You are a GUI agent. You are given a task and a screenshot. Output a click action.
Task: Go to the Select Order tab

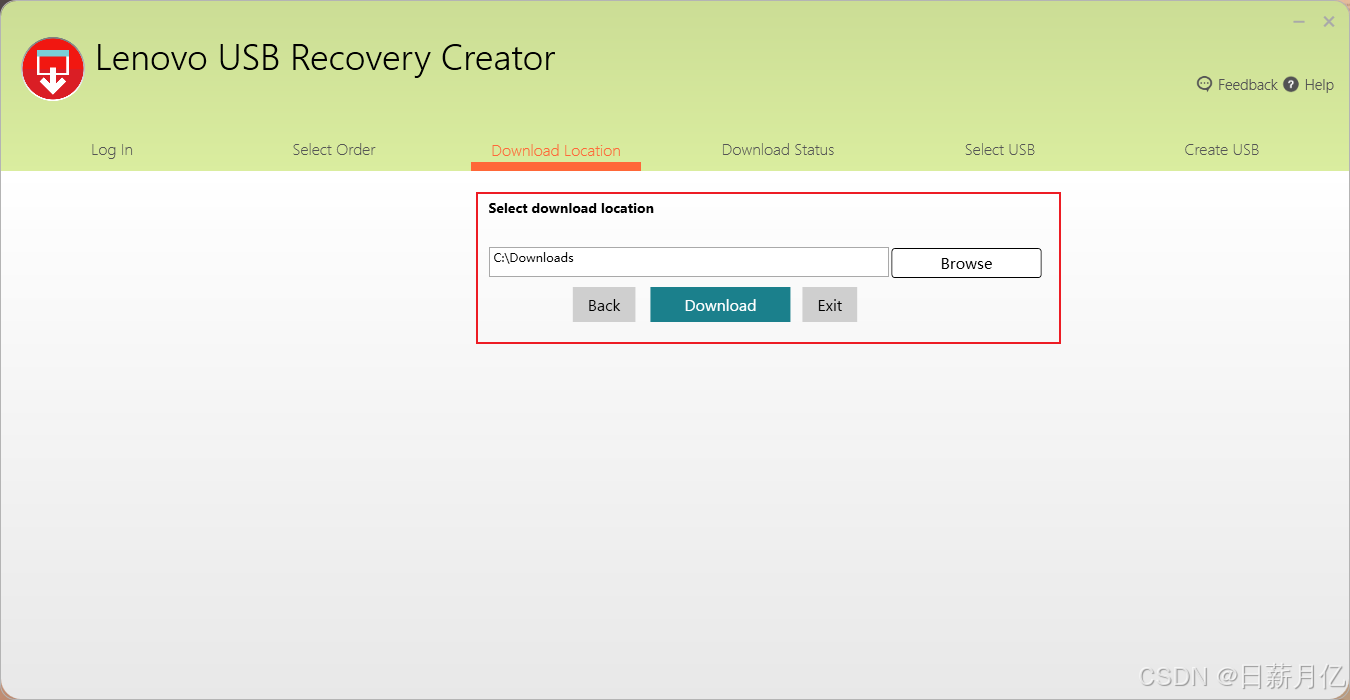[334, 150]
